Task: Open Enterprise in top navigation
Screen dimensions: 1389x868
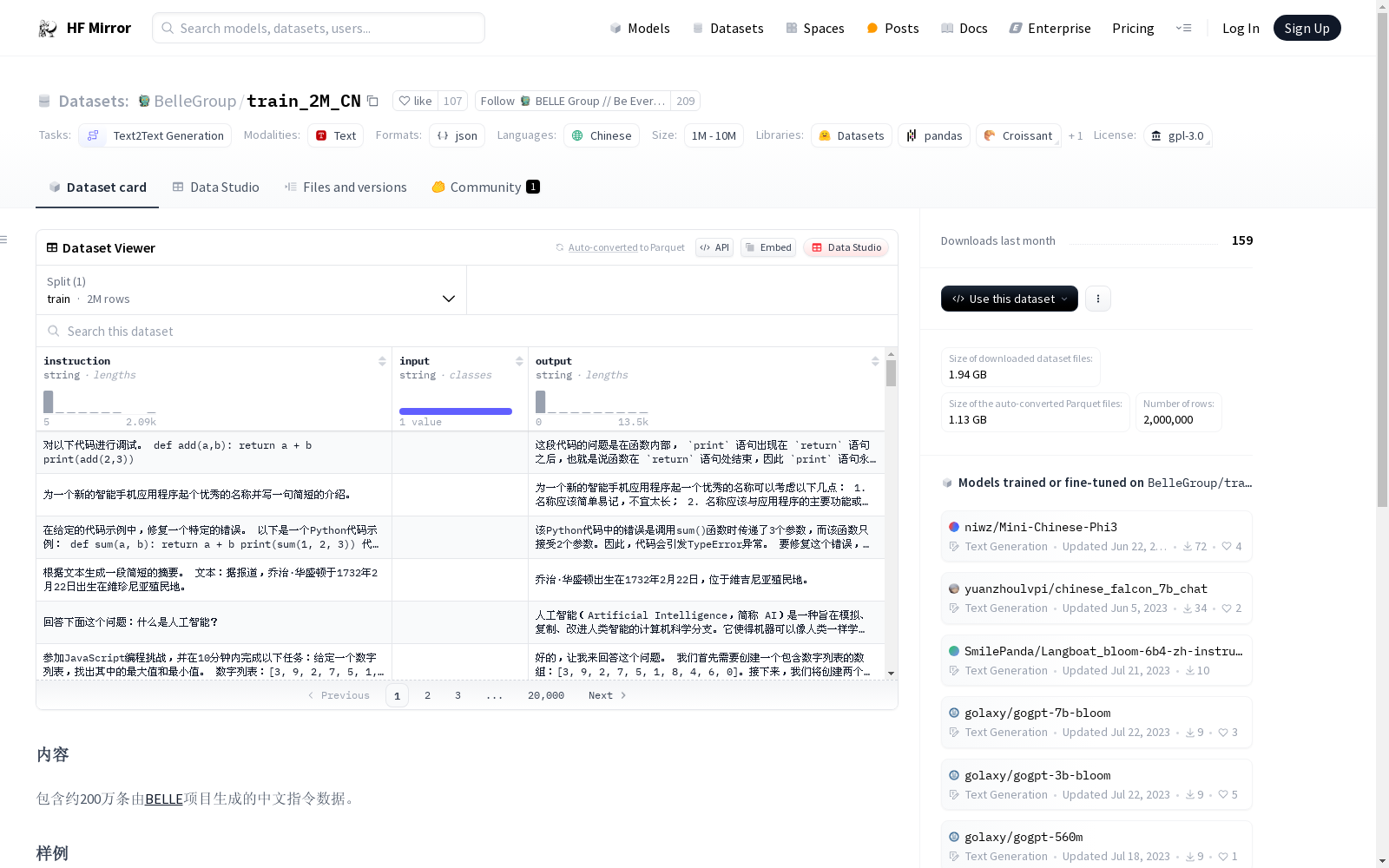Action: [x=1050, y=29]
